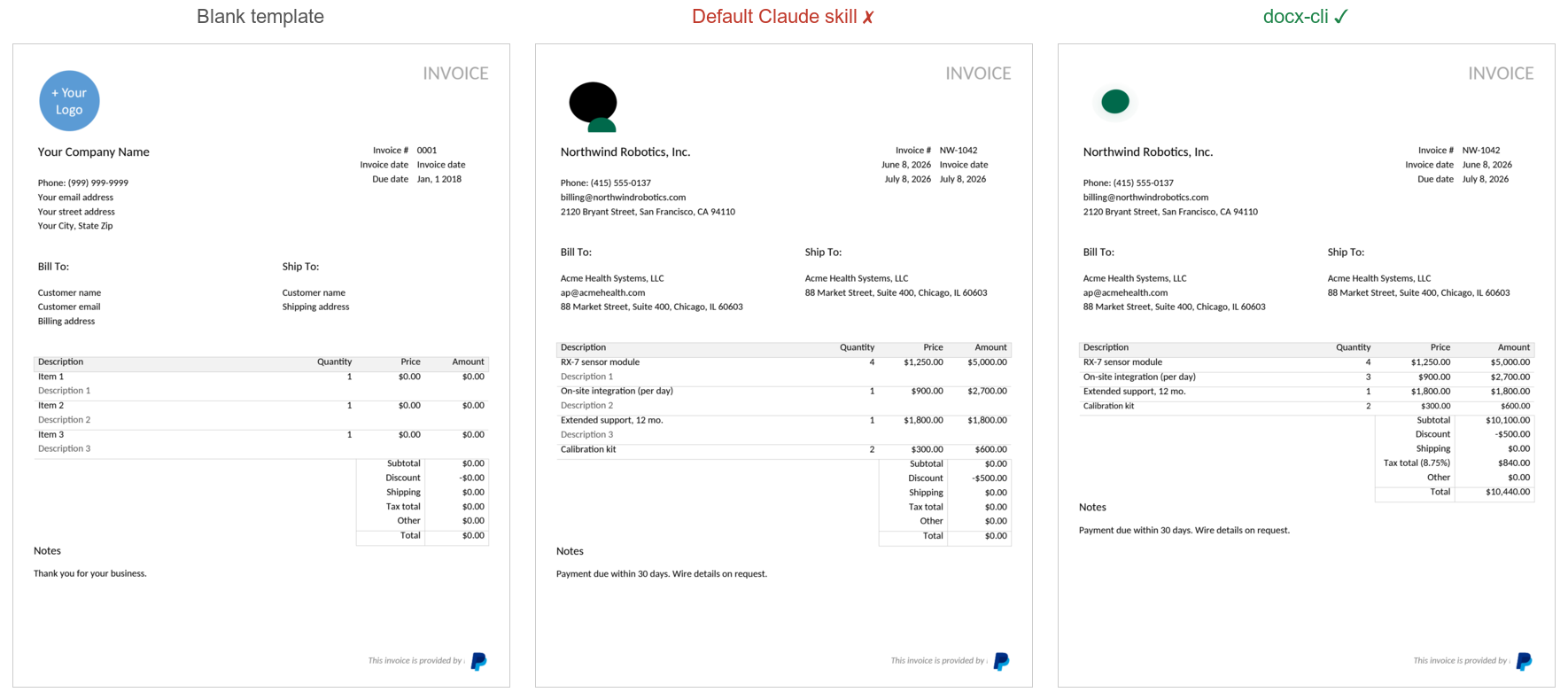The image size is (1568, 700).
Task: Click 'Your street address' placeholder
Action: click(x=76, y=212)
